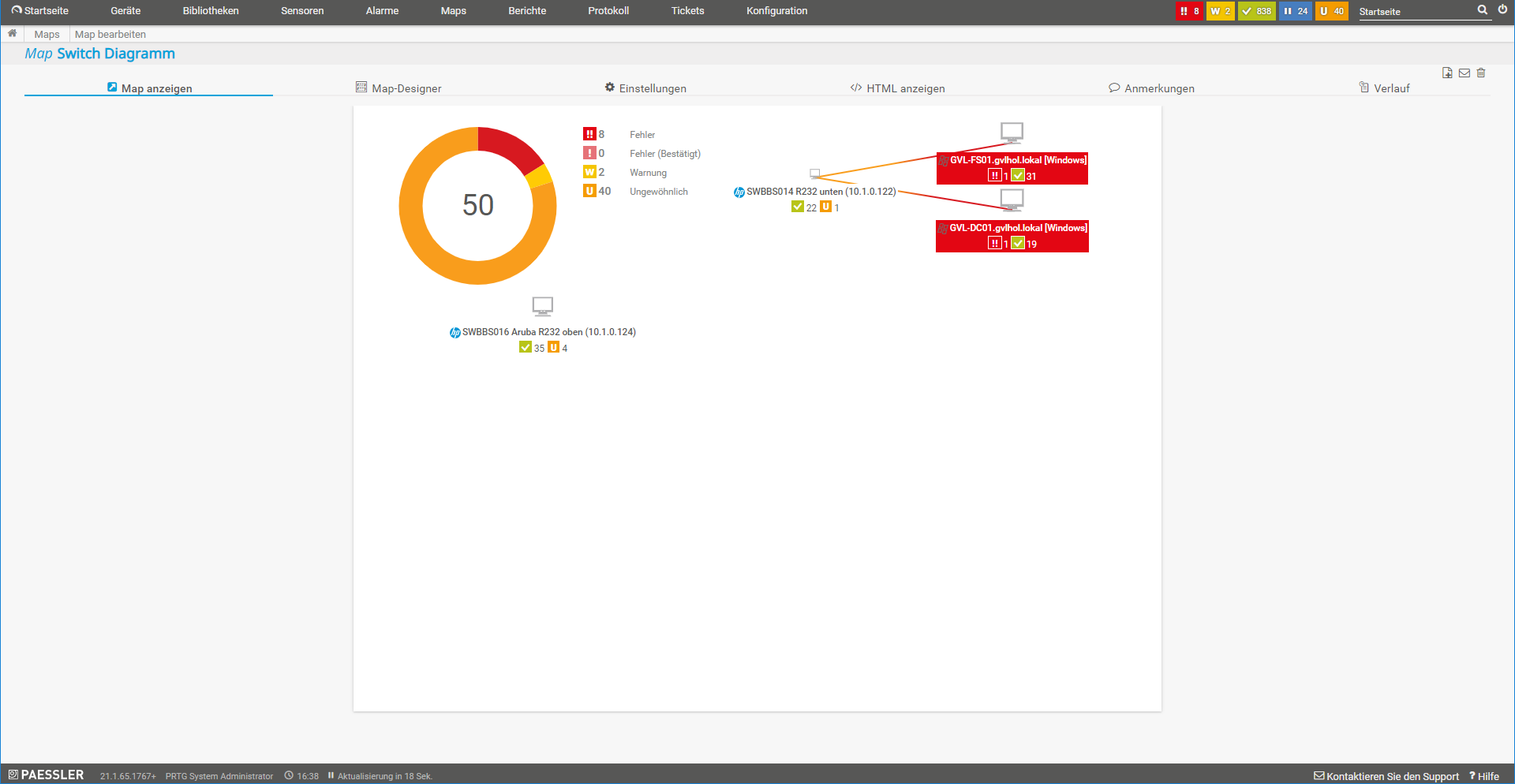Go to the home breadcrumb icon

pos(13,34)
